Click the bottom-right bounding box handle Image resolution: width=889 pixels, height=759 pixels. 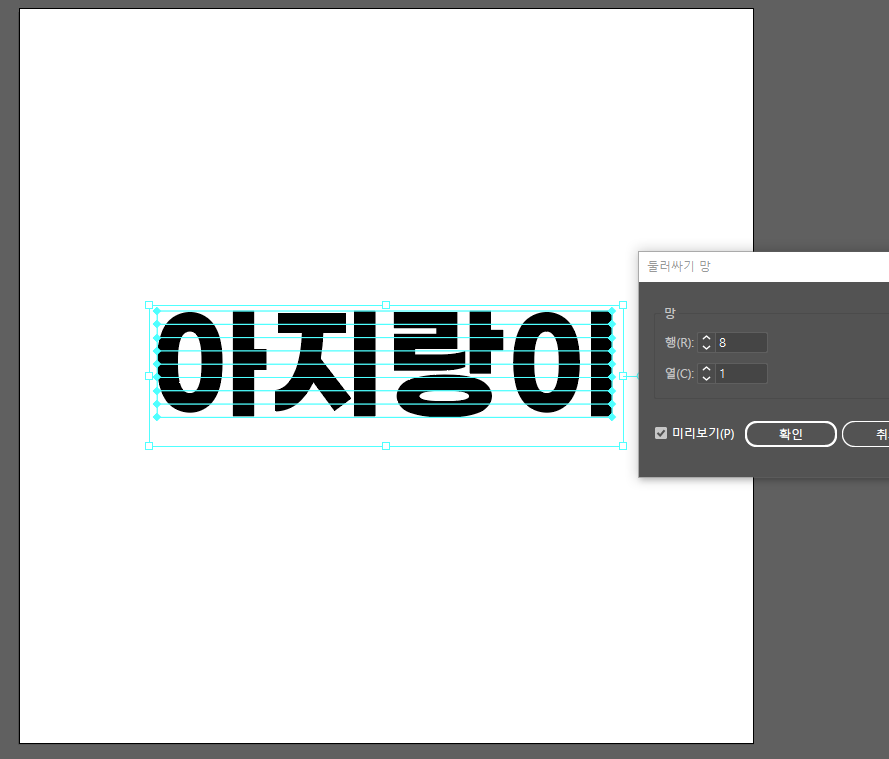(x=623, y=446)
